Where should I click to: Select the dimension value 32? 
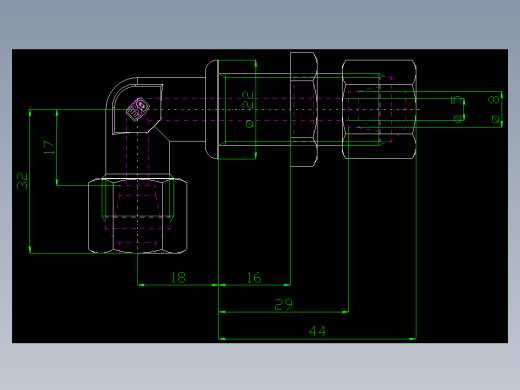[22, 181]
